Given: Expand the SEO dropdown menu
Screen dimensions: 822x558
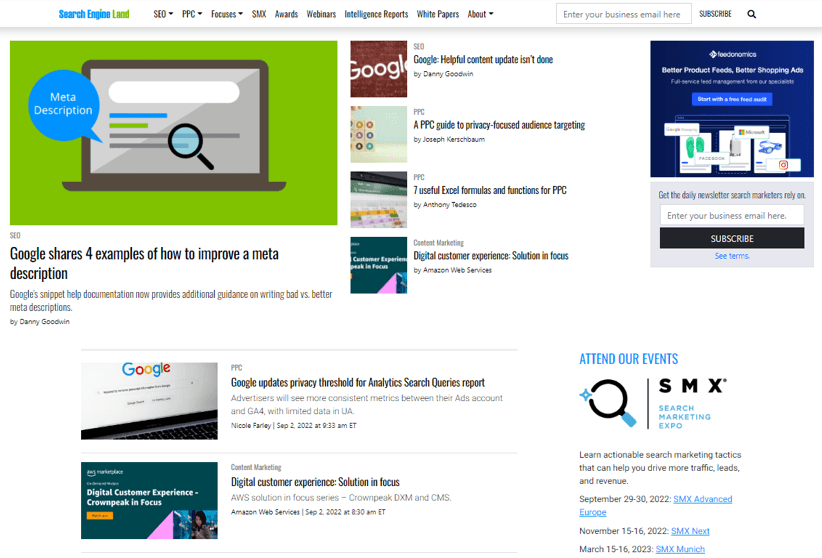Looking at the screenshot, I should point(163,14).
